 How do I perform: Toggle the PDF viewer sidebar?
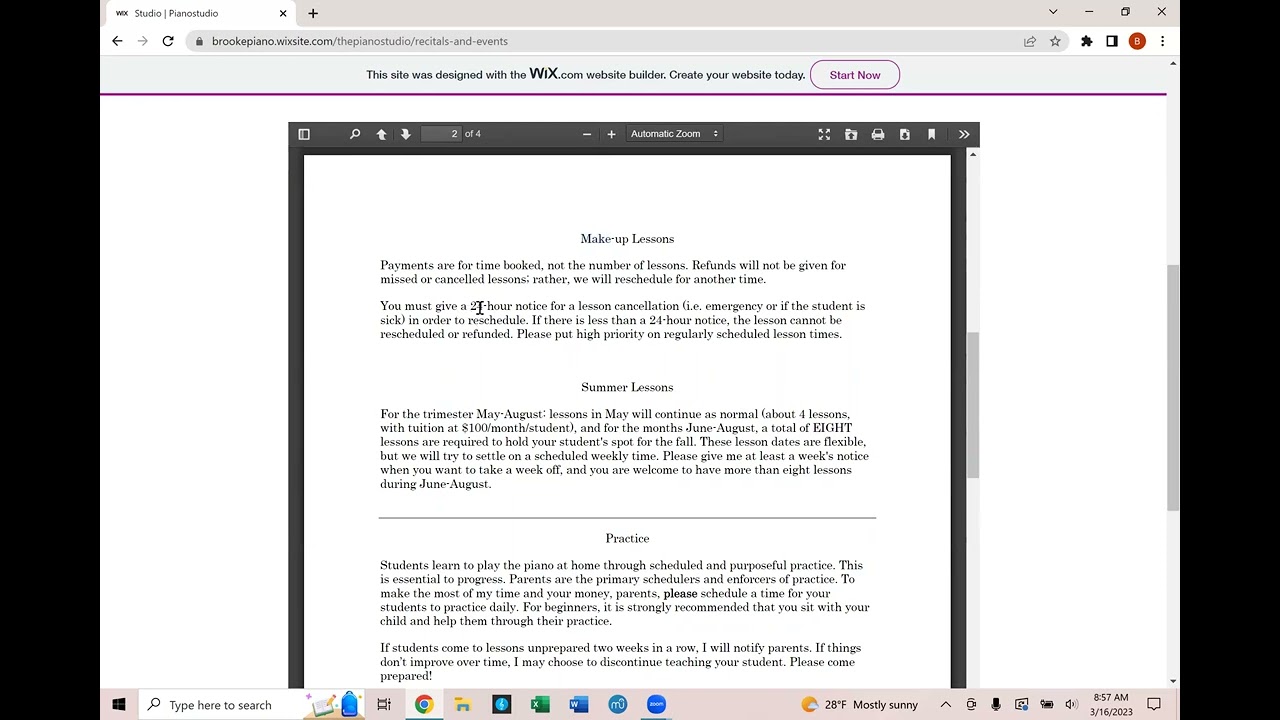(304, 134)
